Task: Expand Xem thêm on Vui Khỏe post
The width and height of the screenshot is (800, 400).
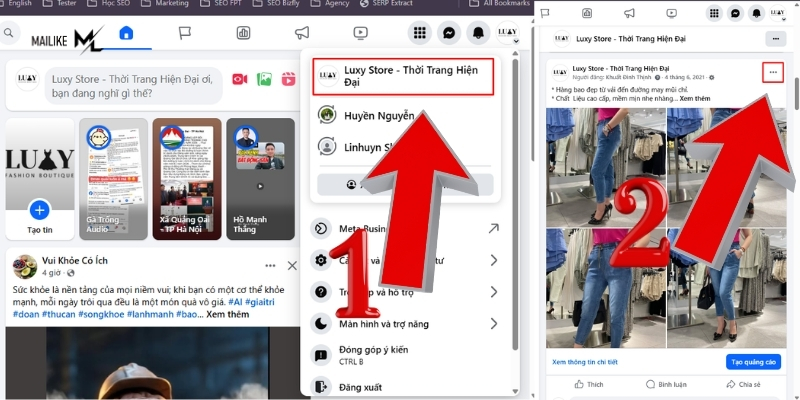Action: (x=228, y=314)
